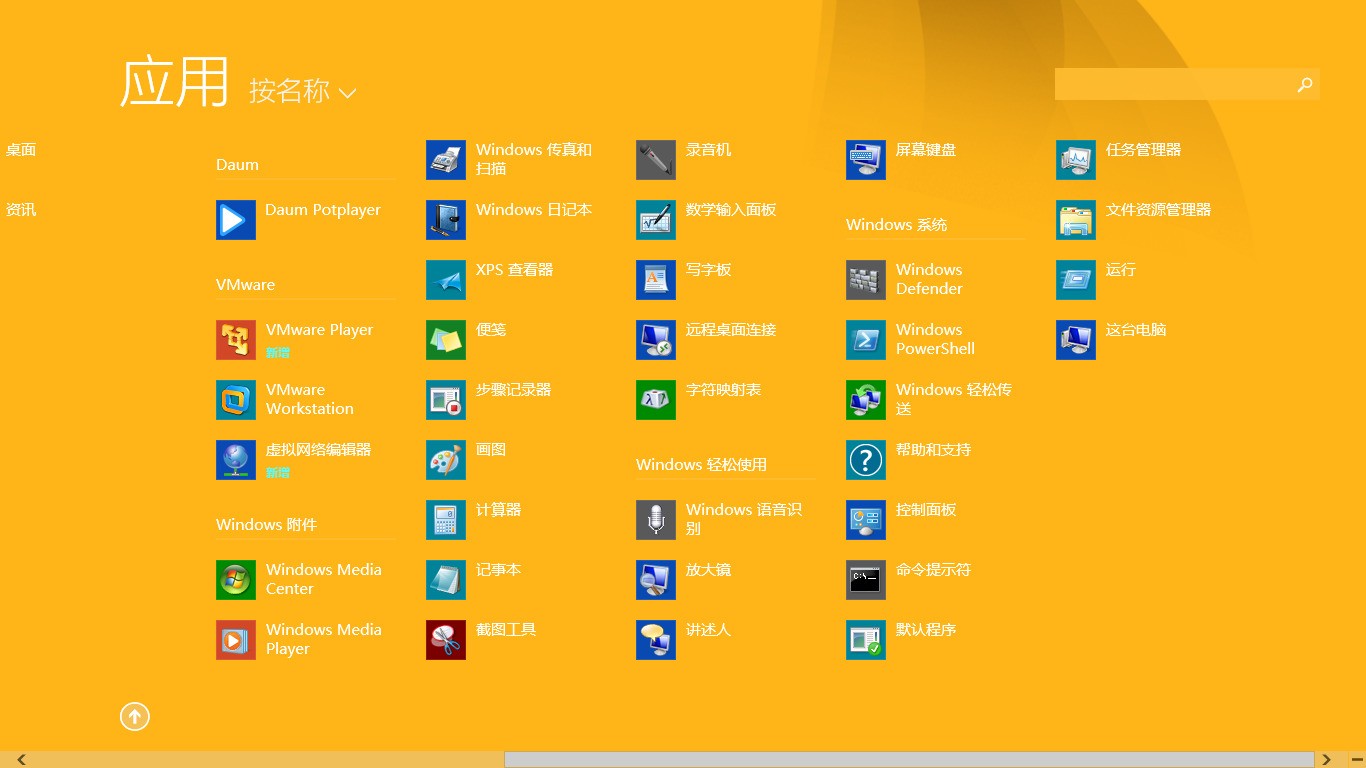Open 便笺 sticky notes icon
The height and width of the screenshot is (768, 1366).
(x=446, y=340)
